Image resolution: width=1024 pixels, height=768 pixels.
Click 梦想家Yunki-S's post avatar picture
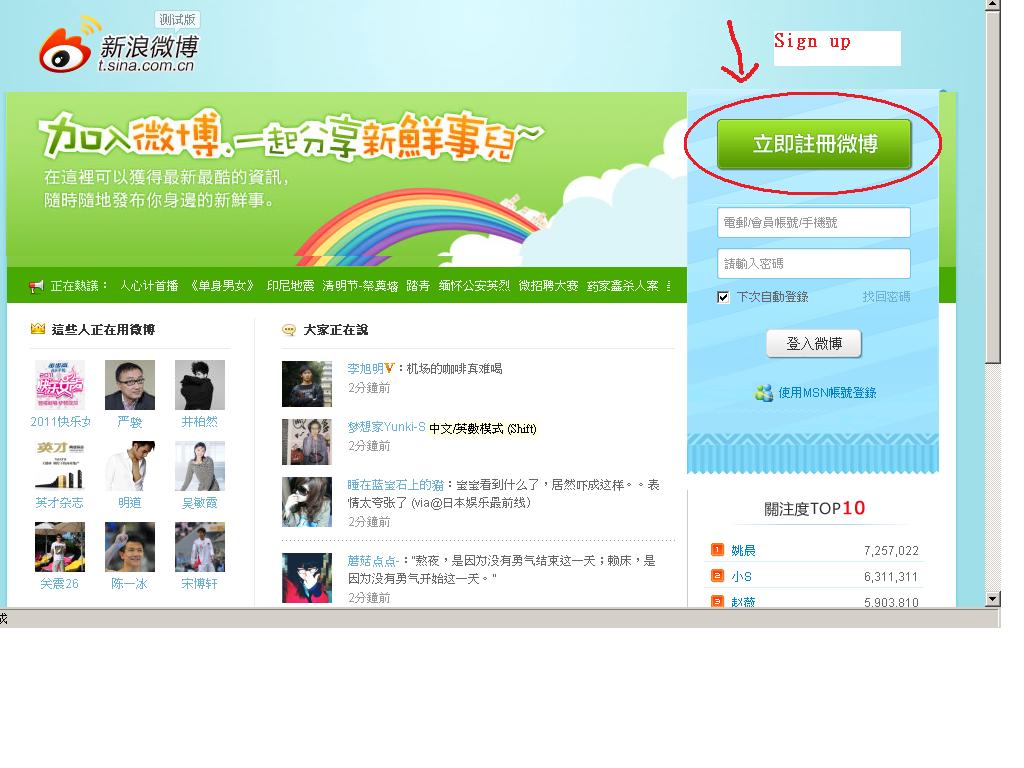click(307, 442)
